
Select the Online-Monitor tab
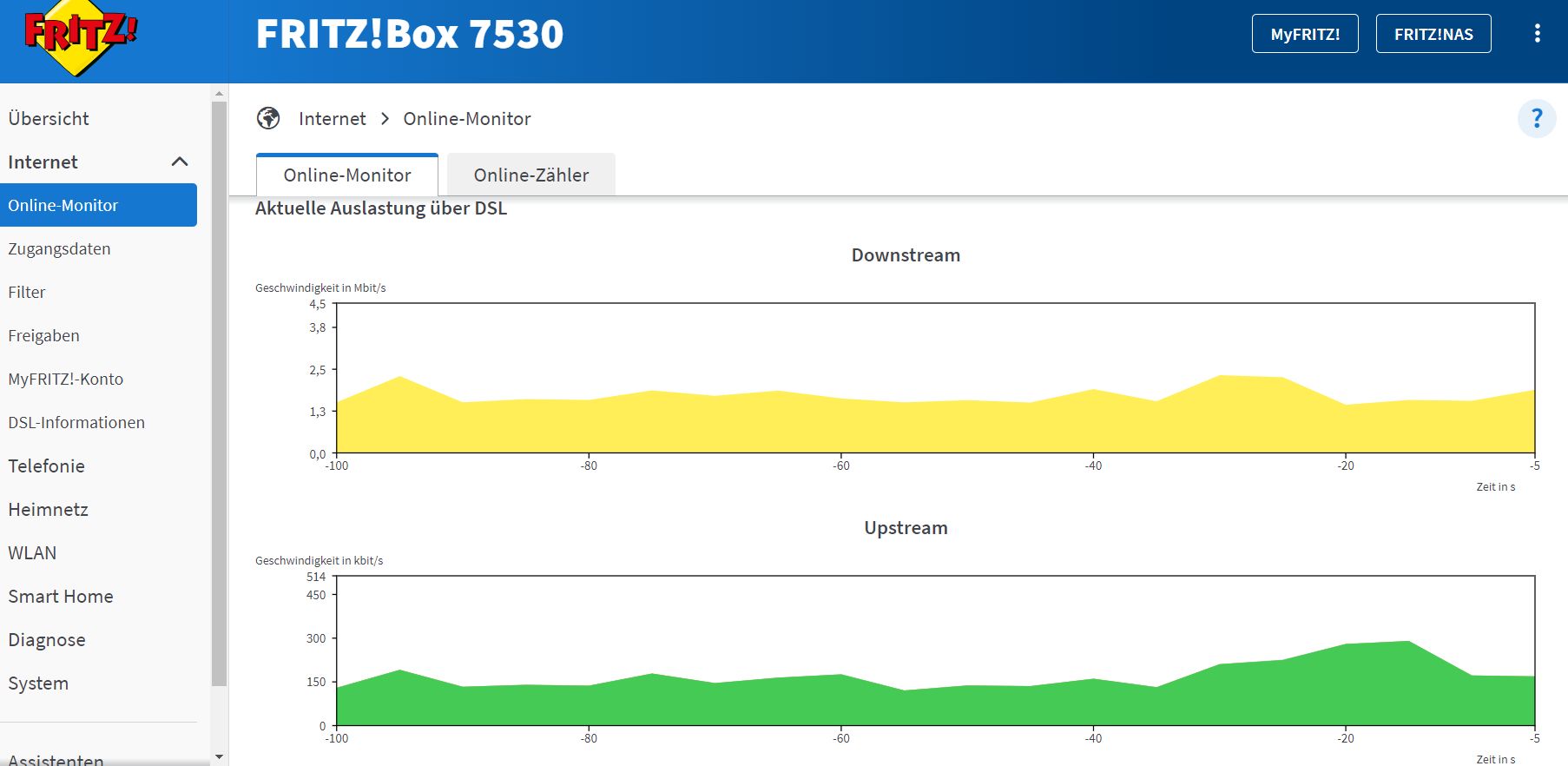tap(347, 175)
